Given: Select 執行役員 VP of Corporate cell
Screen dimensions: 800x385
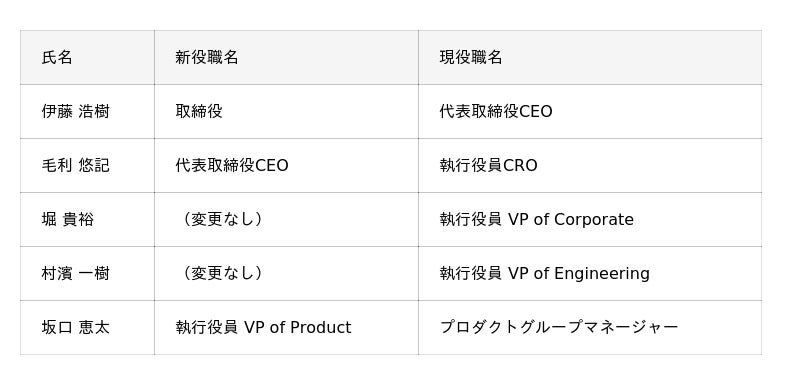Looking at the screenshot, I should (590, 219).
